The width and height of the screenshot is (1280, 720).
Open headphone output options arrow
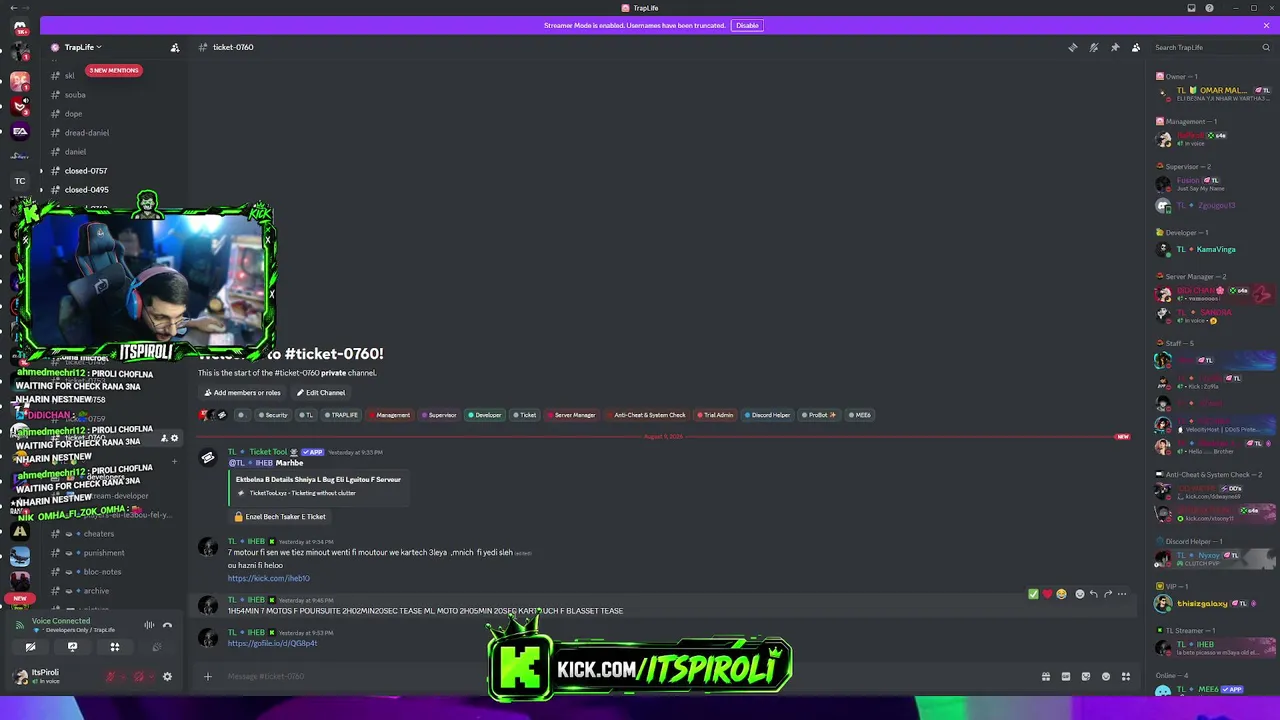[x=151, y=677]
